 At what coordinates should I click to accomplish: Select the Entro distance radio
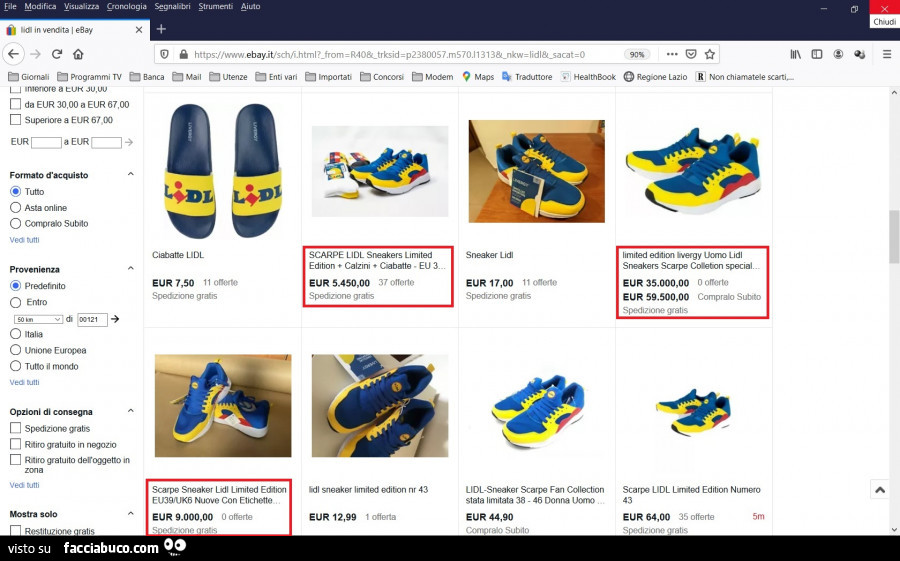coord(15,301)
